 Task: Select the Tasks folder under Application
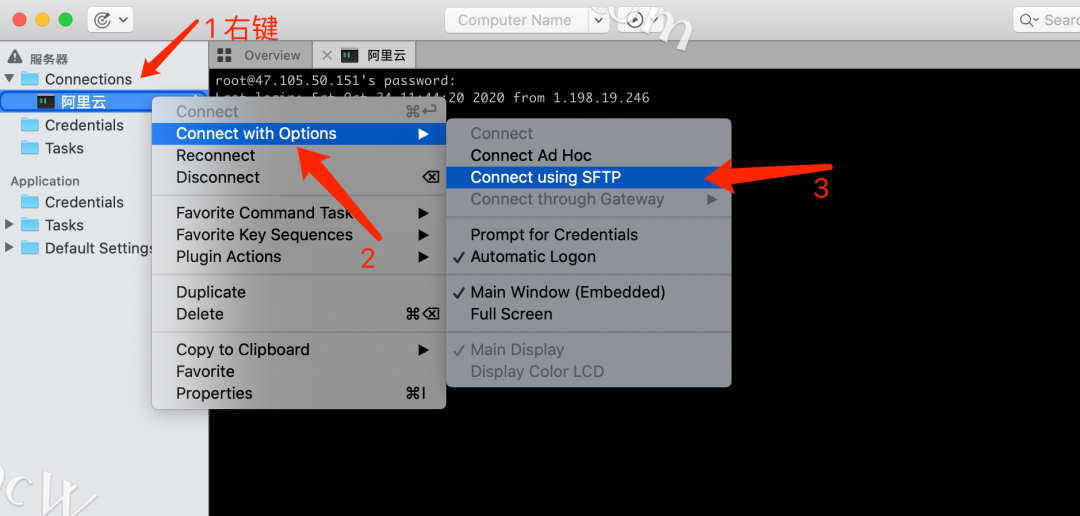(x=64, y=225)
